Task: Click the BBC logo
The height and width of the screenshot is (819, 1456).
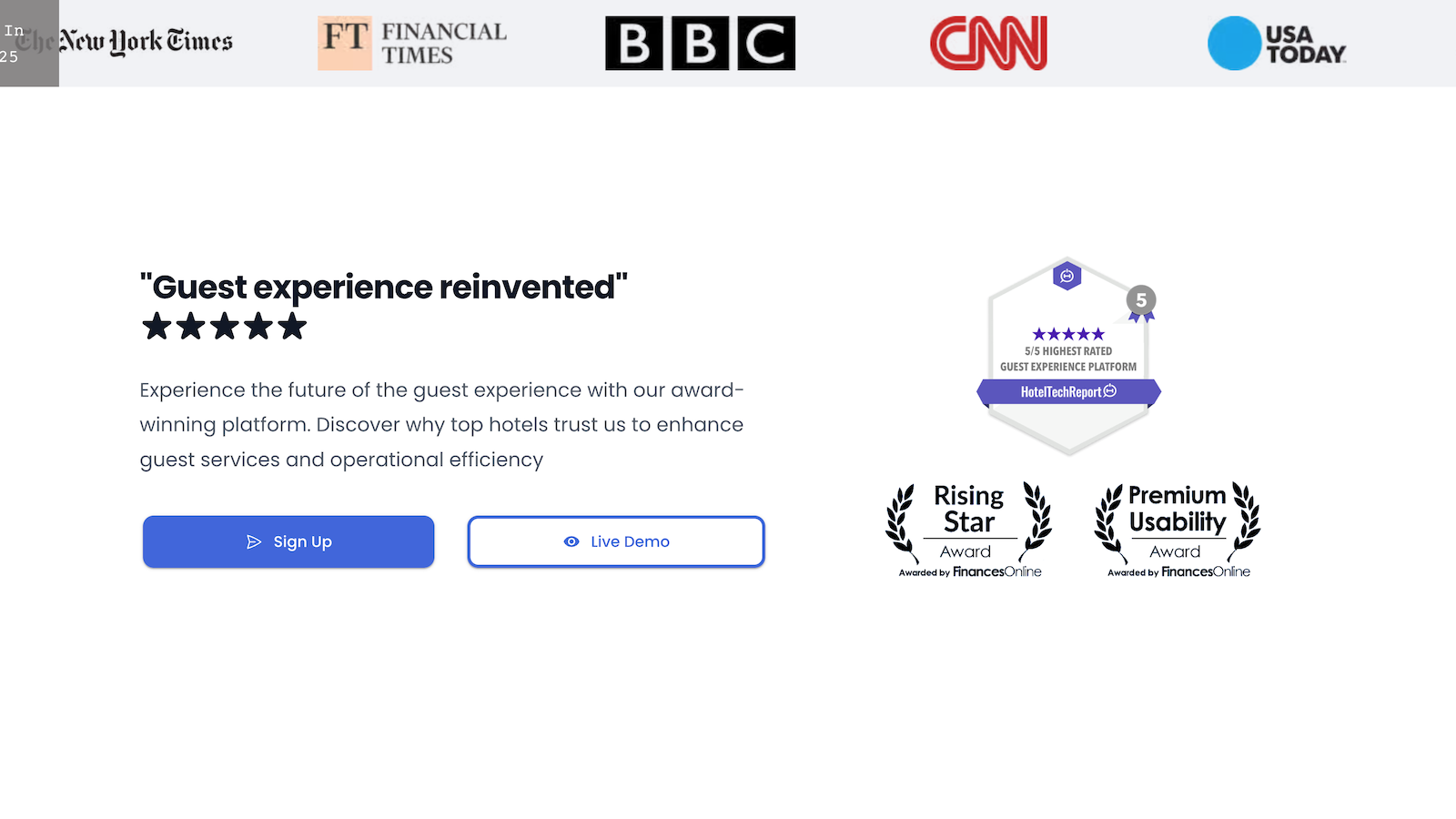Action: coord(700,43)
